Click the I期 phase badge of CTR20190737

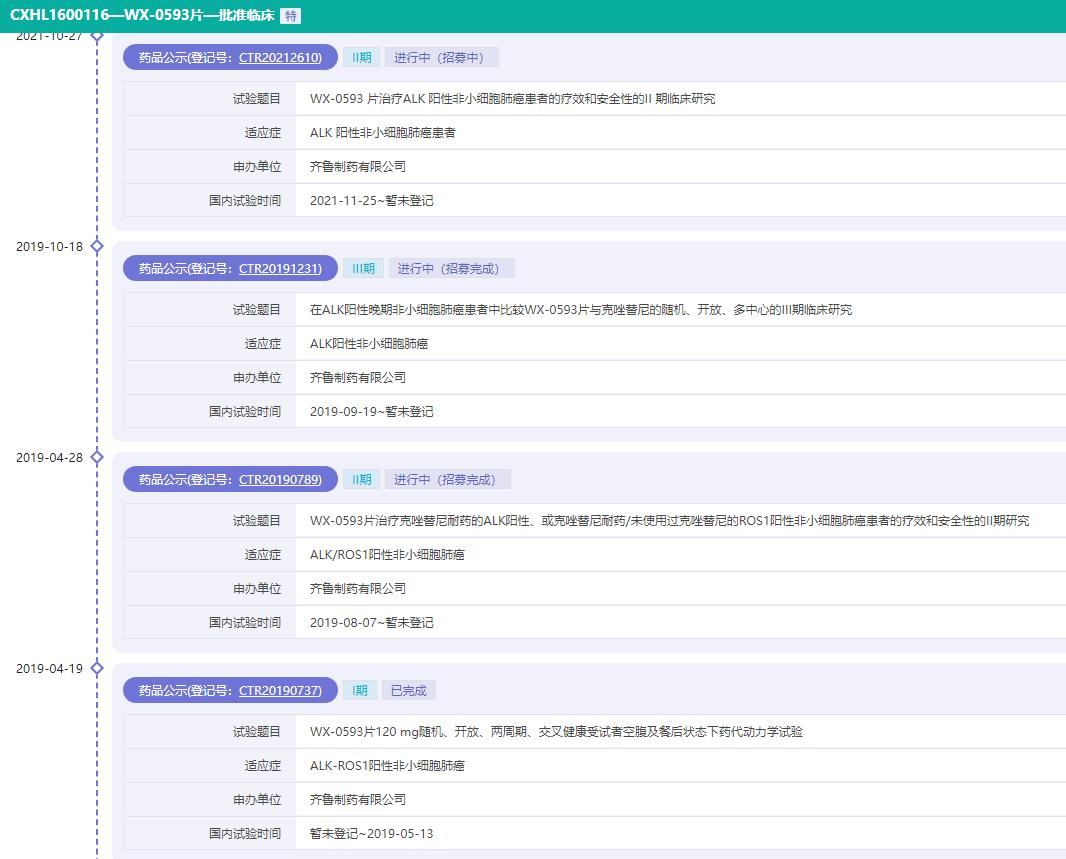click(361, 690)
